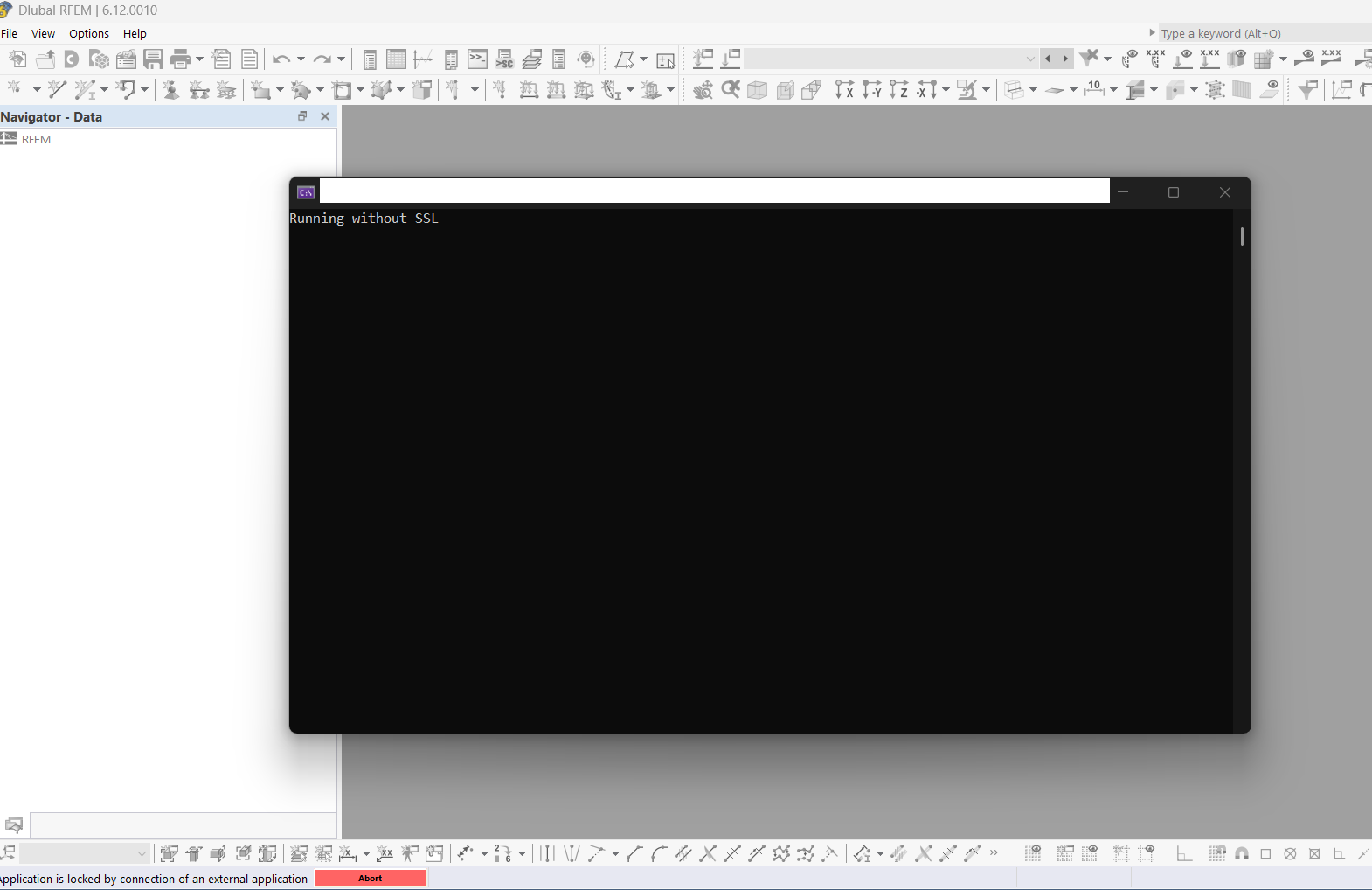Click the Print icon in toolbar
The height and width of the screenshot is (890, 1372).
tap(180, 59)
